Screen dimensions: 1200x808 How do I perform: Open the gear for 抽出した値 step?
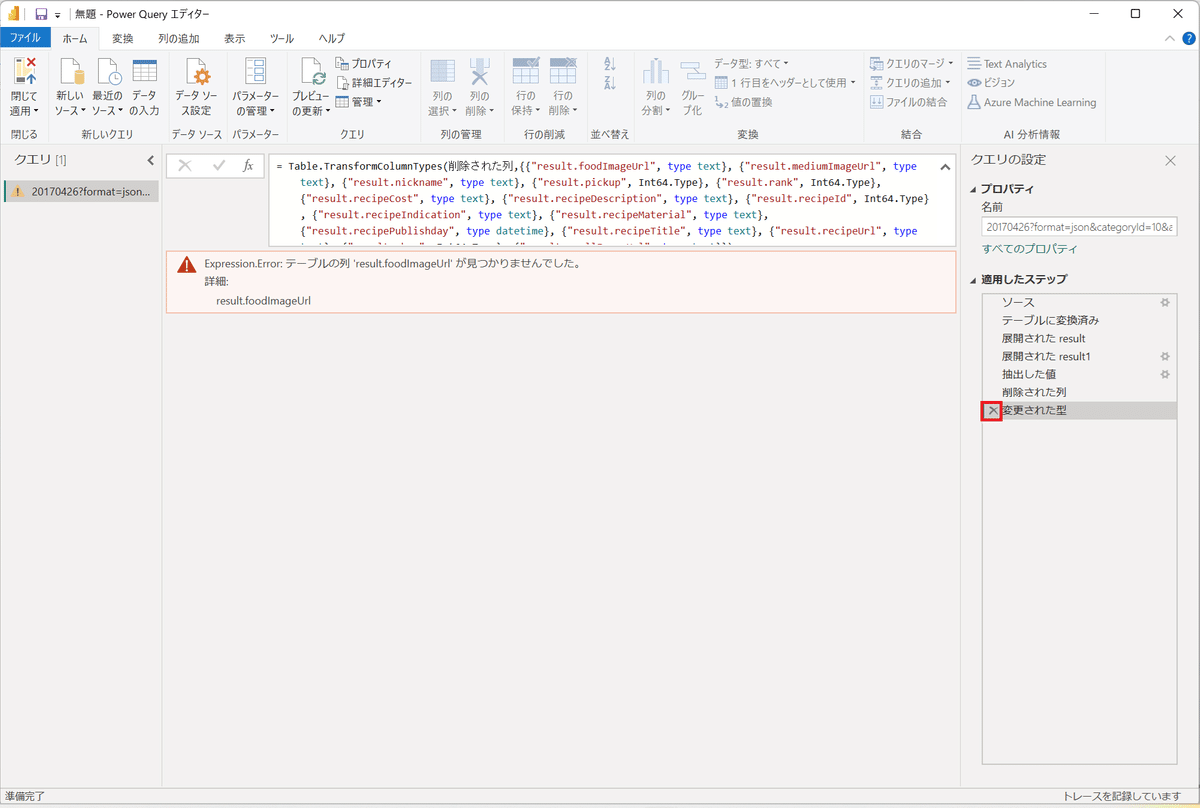1164,374
